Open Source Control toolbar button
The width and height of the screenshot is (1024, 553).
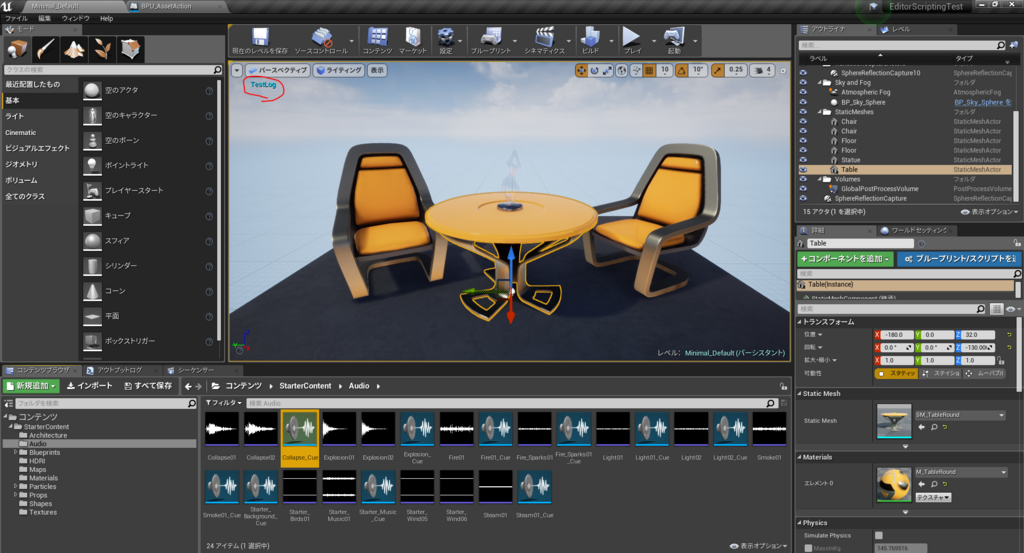click(321, 40)
